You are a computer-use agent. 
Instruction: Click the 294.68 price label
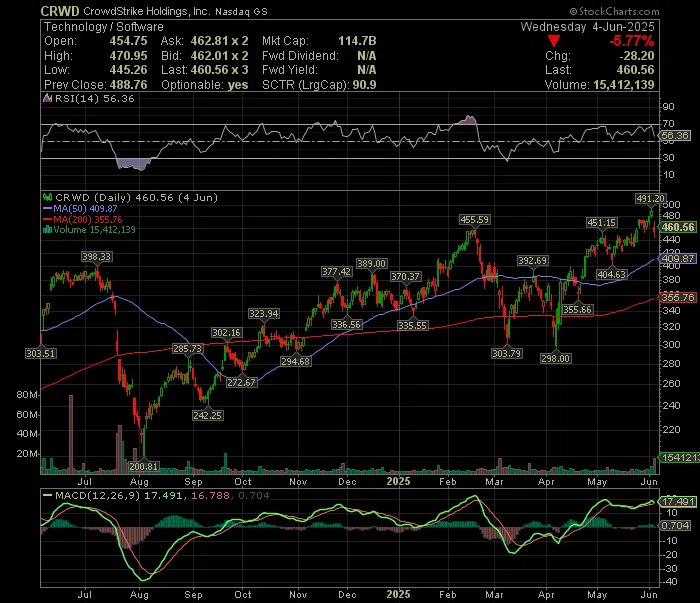[296, 361]
